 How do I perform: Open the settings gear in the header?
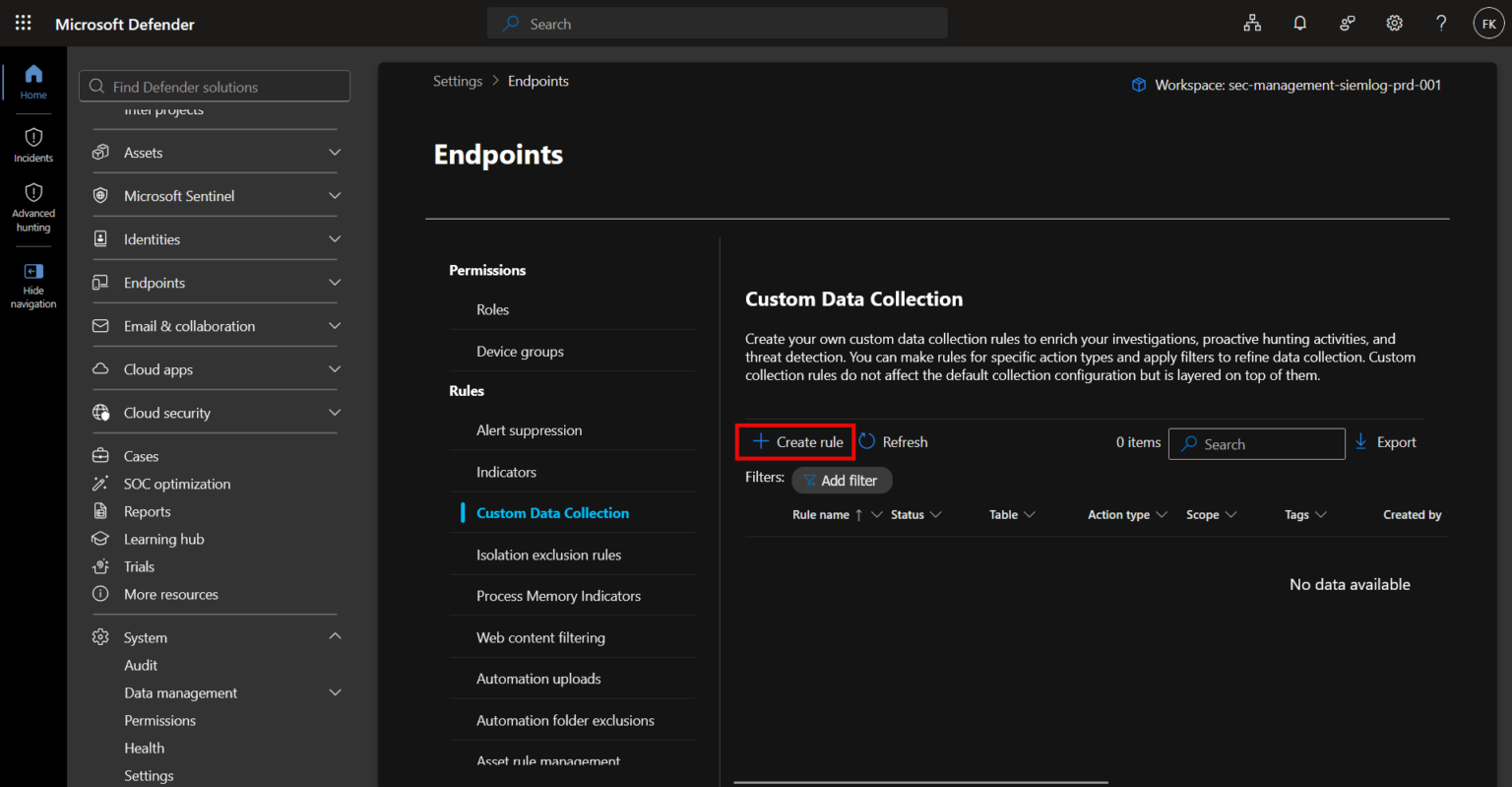pos(1394,24)
